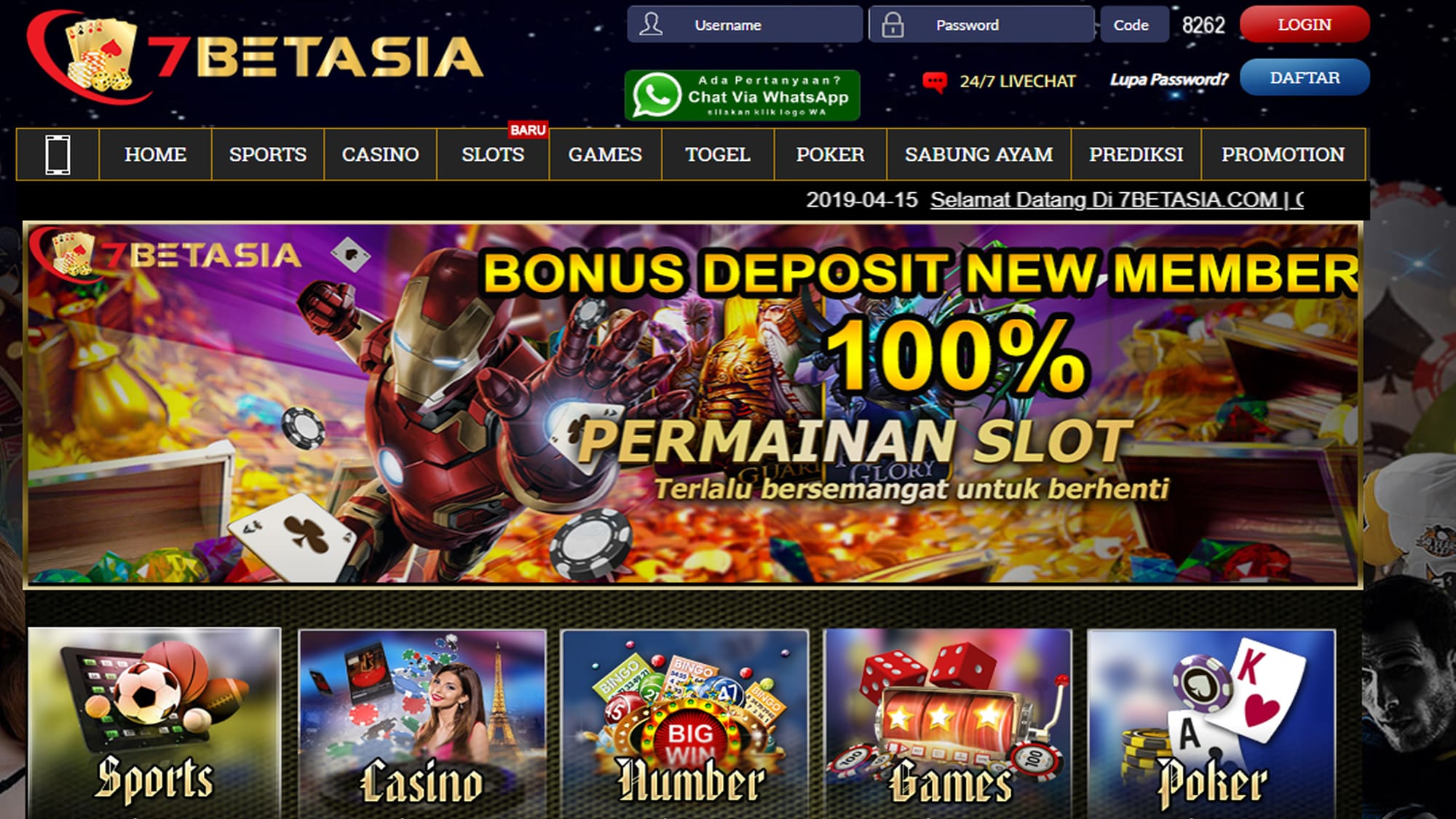Click the user icon beside Username
This screenshot has height=819, width=1456.
651,24
